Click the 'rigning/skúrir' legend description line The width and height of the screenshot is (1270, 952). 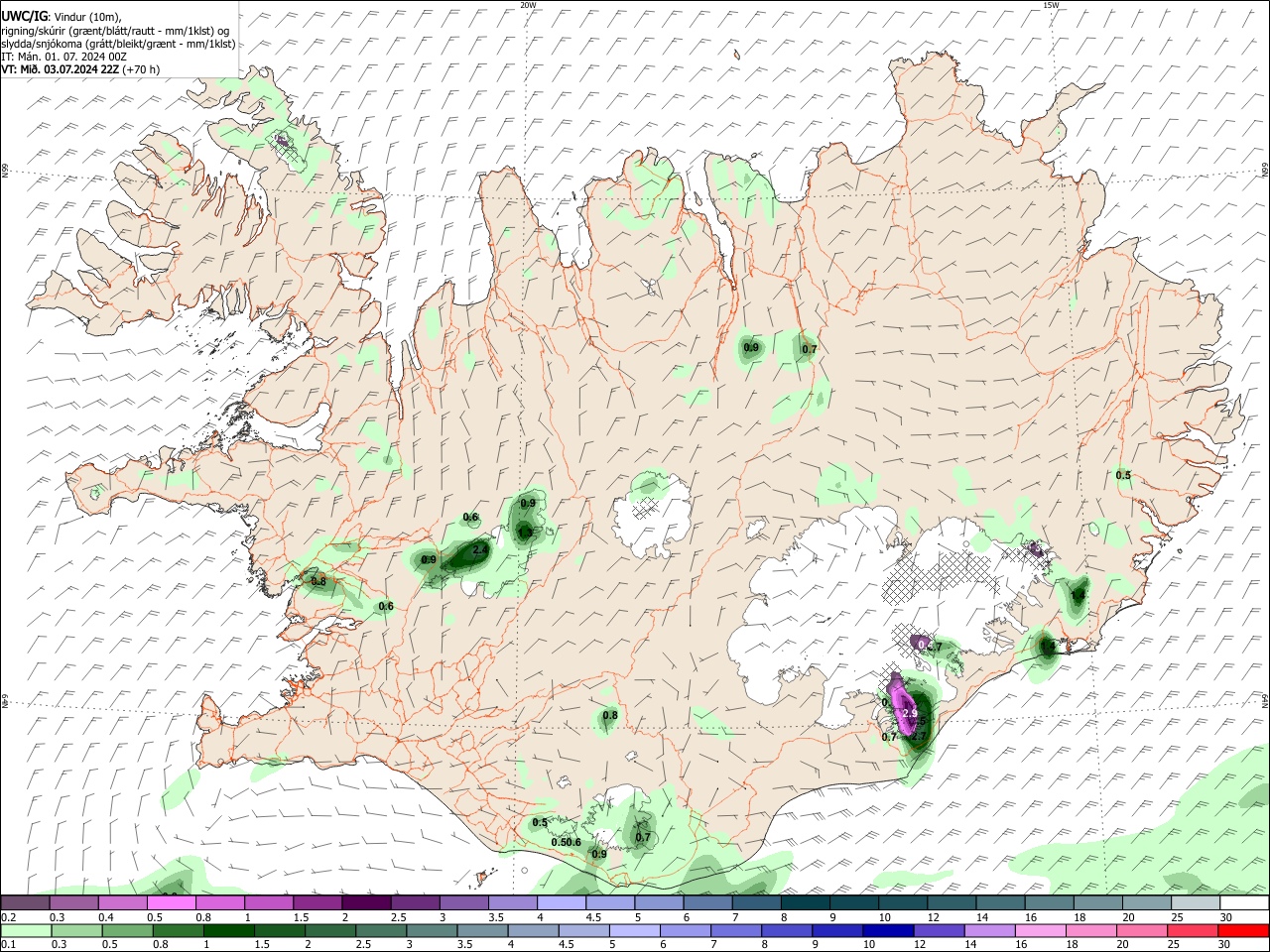115,31
